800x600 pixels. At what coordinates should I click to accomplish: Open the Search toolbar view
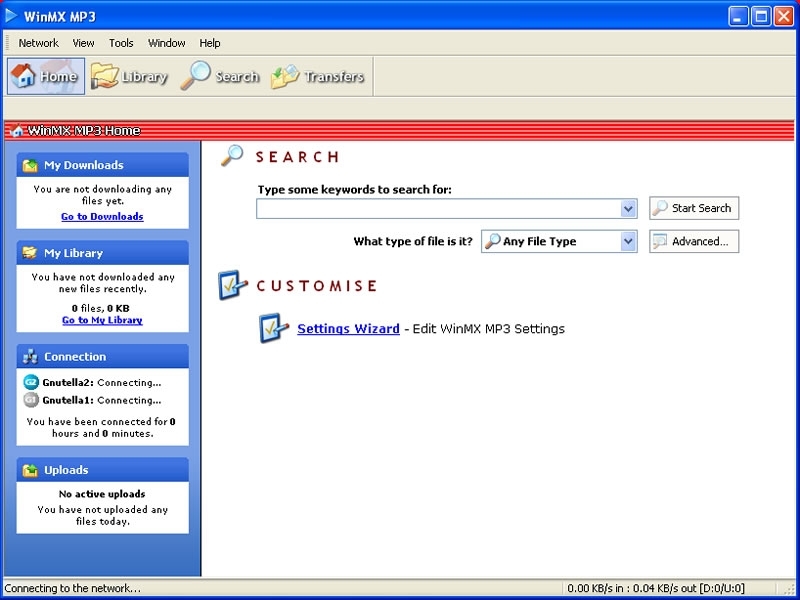220,77
